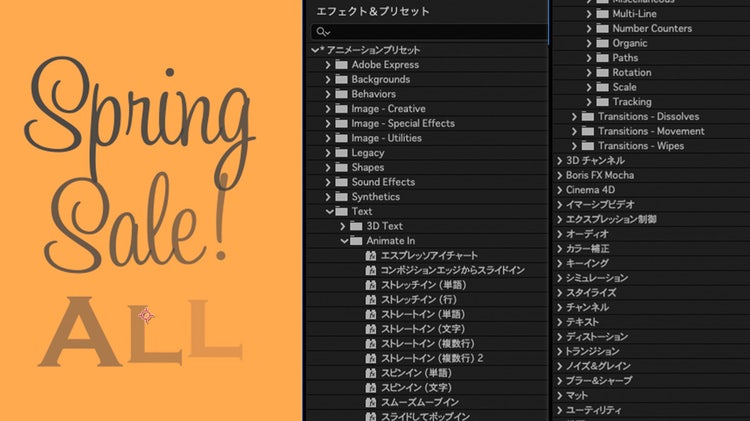Image resolution: width=750 pixels, height=421 pixels.
Task: Expand the Behaviors folder
Action: [x=328, y=94]
